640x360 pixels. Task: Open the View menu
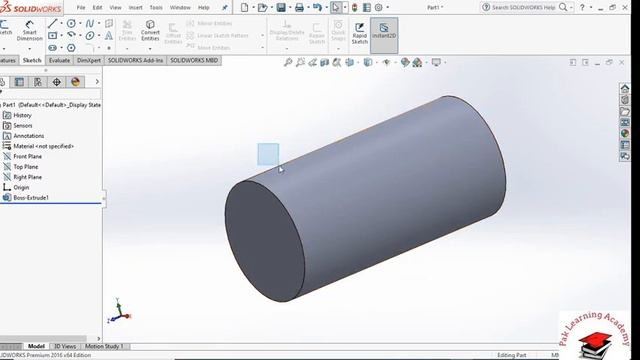click(116, 7)
